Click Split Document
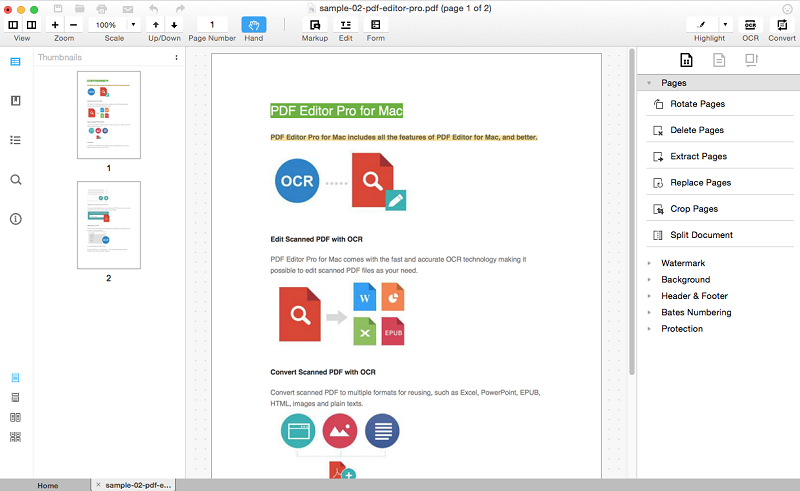The image size is (800, 491). coord(719,235)
